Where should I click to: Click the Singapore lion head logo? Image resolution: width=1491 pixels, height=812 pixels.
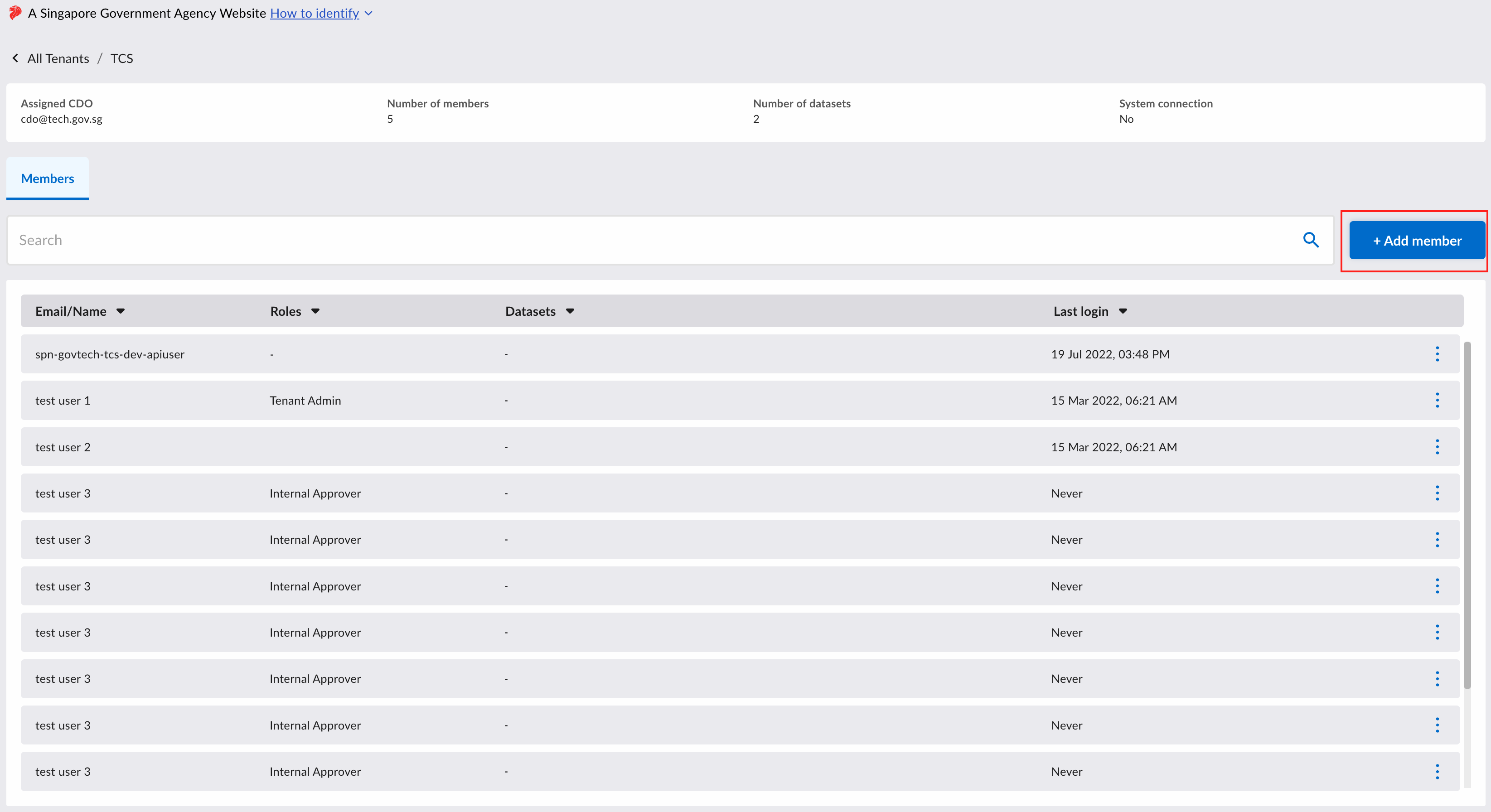[15, 13]
